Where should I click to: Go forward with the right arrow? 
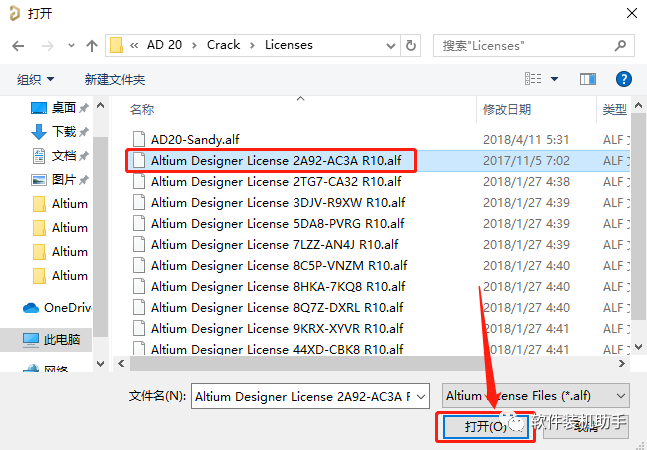click(x=48, y=46)
